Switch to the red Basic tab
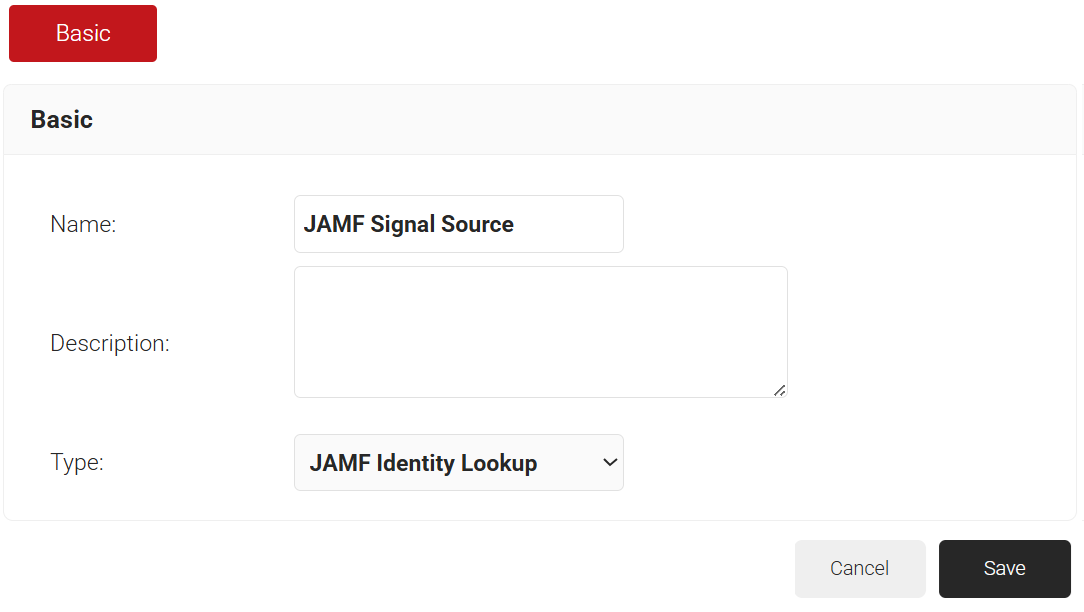The width and height of the screenshot is (1084, 612). point(83,33)
